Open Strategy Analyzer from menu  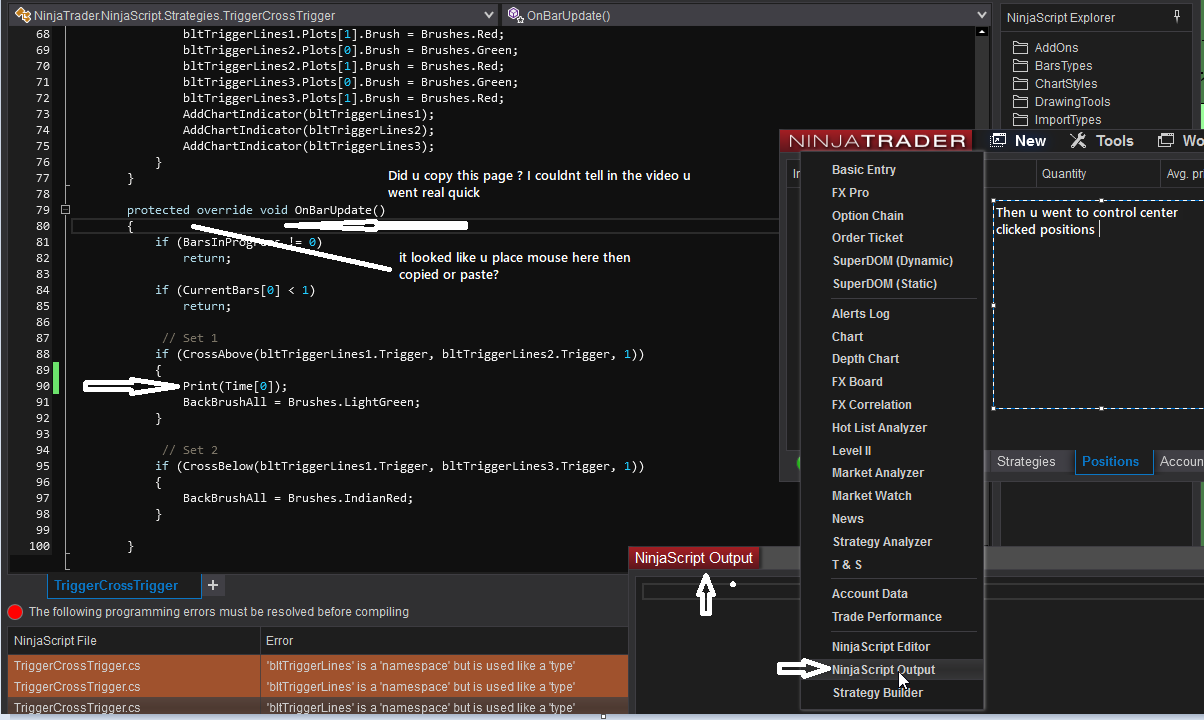click(882, 542)
